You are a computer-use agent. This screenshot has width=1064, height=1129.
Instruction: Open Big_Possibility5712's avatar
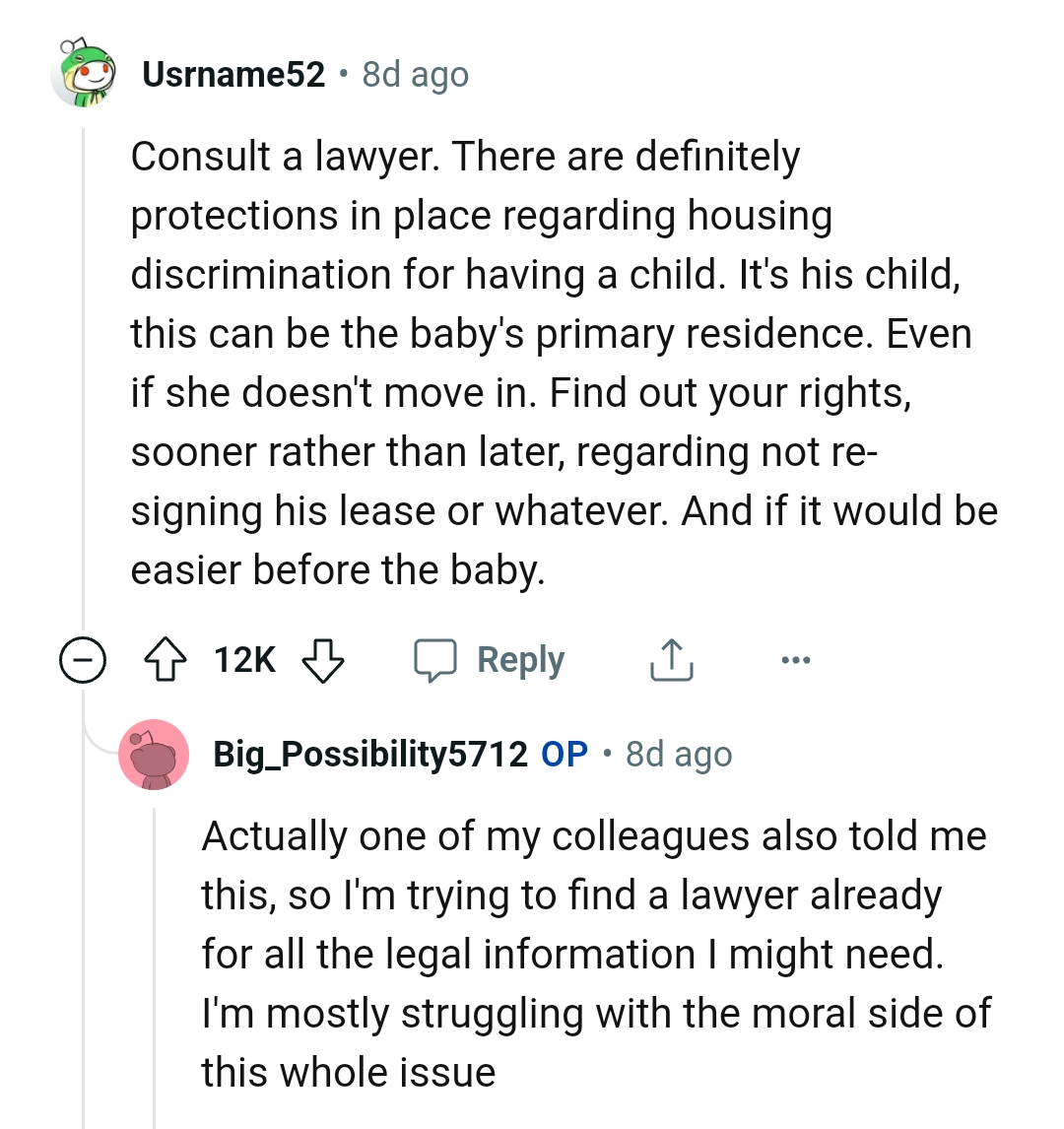point(154,755)
